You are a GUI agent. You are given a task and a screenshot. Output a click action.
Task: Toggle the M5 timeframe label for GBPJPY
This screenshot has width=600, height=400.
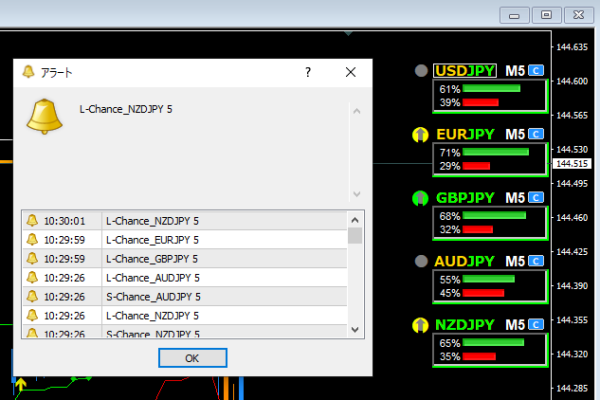point(514,198)
